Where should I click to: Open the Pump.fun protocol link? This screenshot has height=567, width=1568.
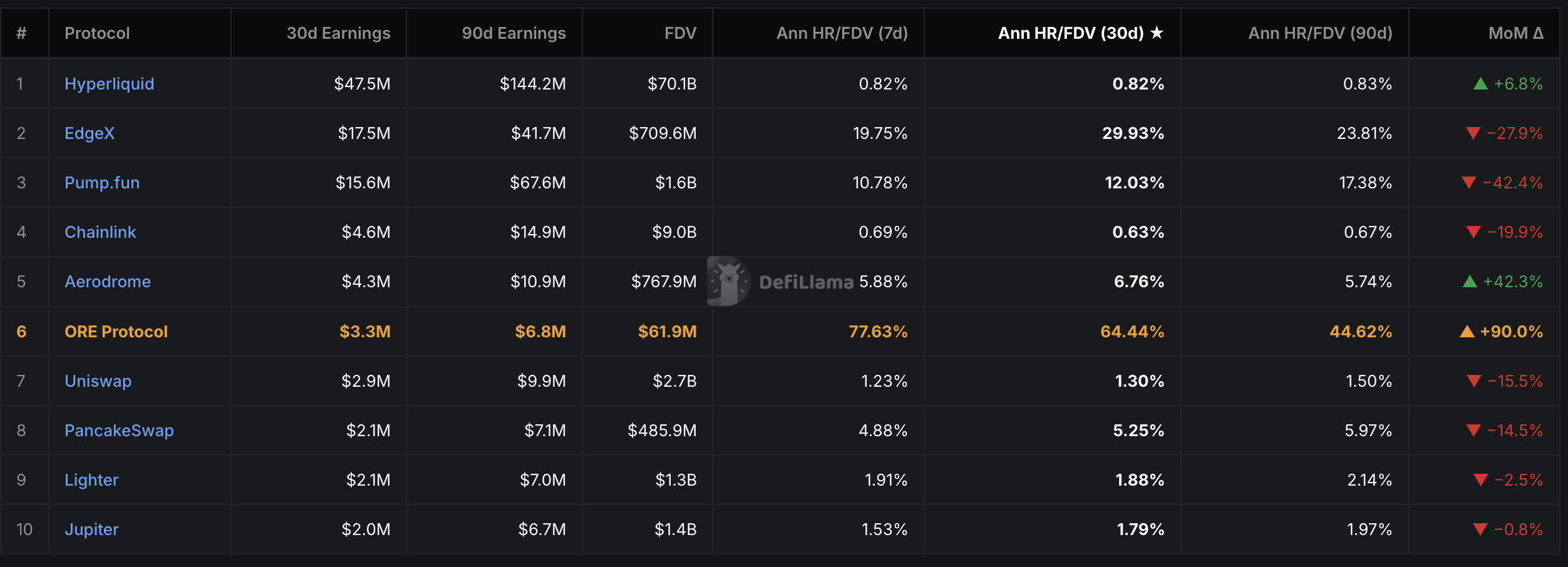pyautogui.click(x=102, y=183)
